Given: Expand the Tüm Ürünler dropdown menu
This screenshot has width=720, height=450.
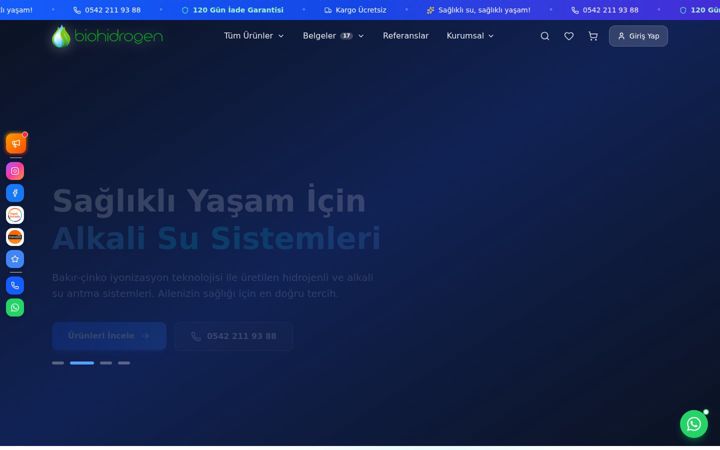Looking at the screenshot, I should coord(253,36).
